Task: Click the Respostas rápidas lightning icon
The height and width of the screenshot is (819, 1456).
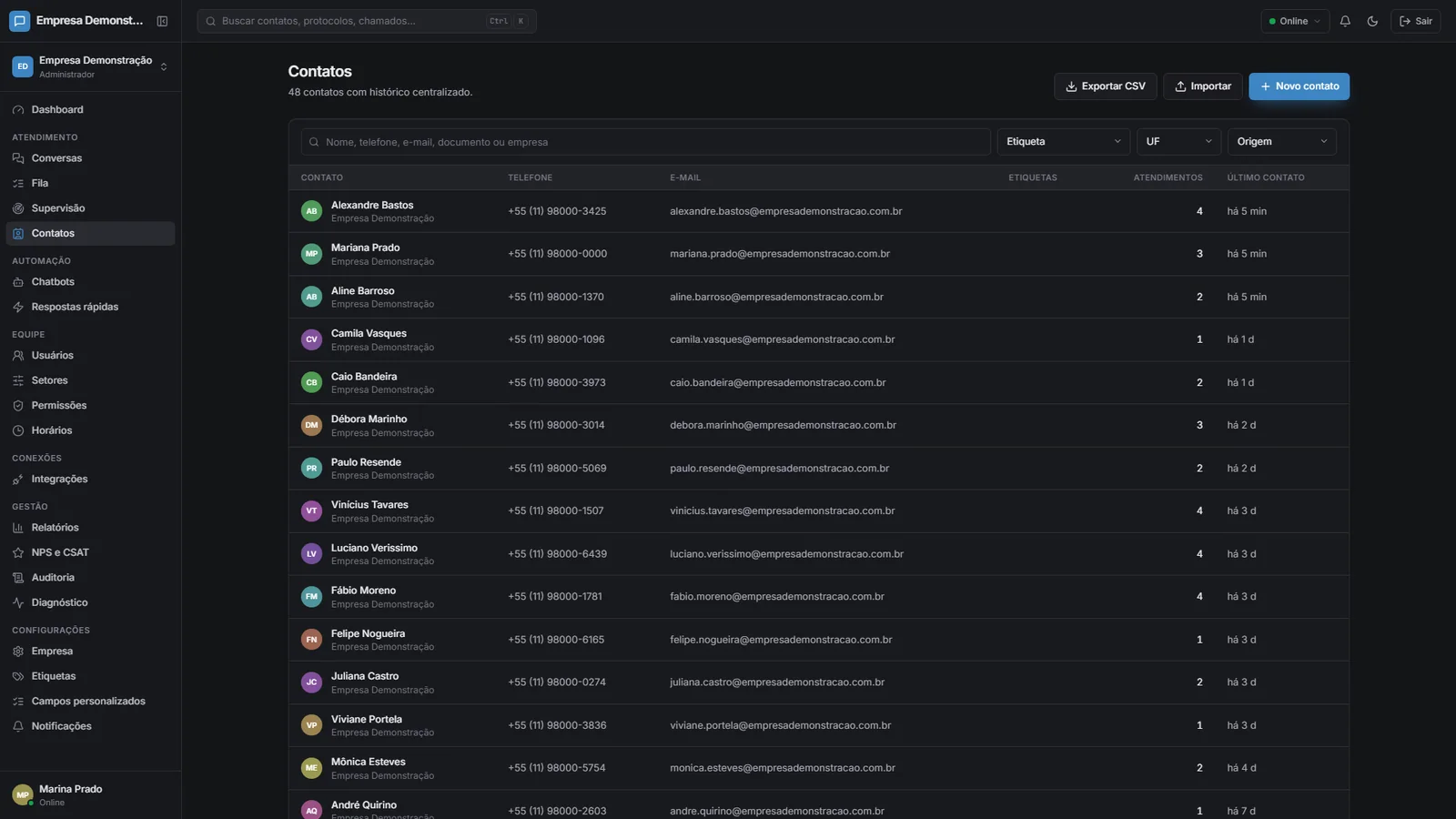Action: click(x=18, y=307)
